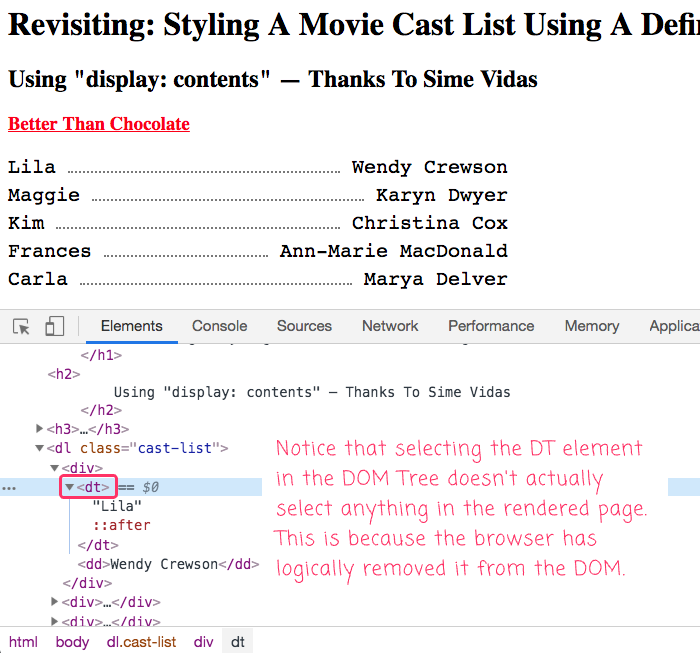Click the inspect element picker icon
This screenshot has height=653, width=700.
pyautogui.click(x=21, y=326)
